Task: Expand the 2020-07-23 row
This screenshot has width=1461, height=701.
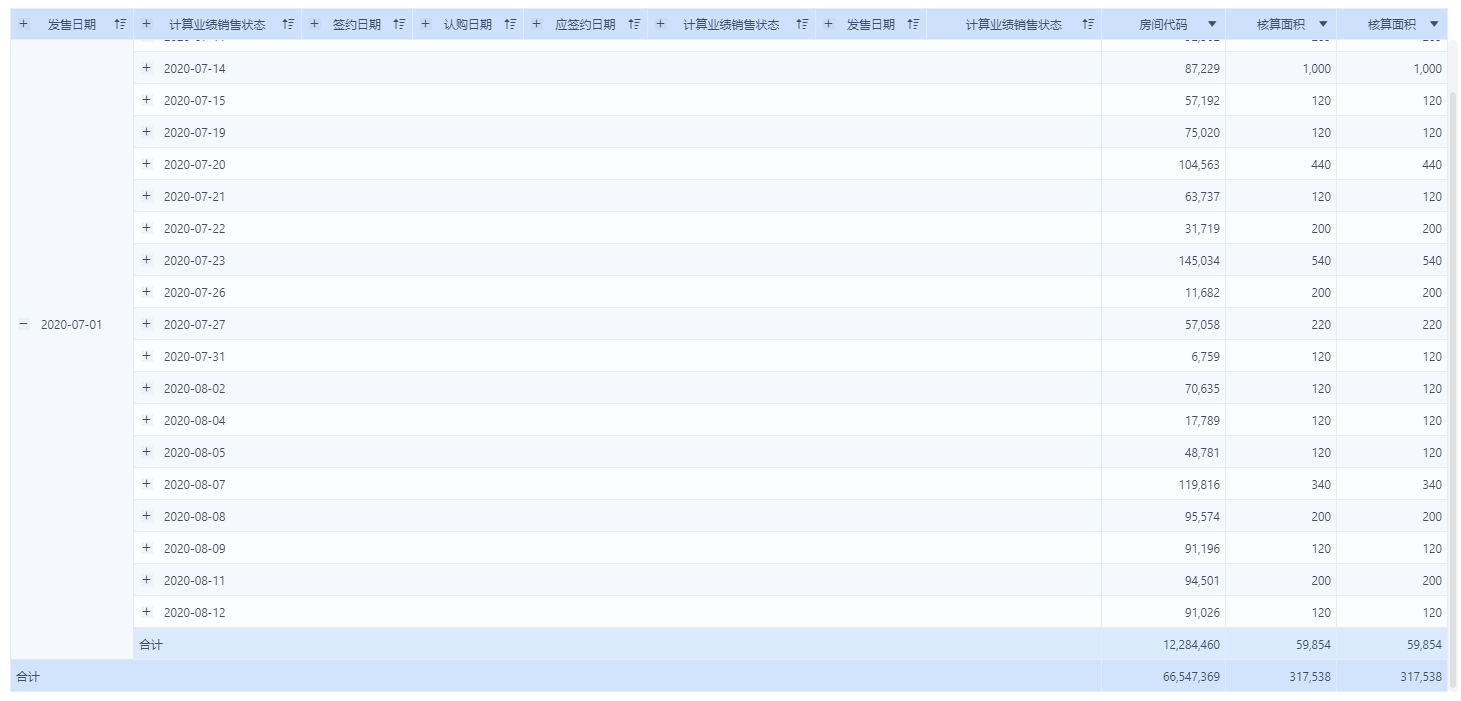Action: point(146,260)
